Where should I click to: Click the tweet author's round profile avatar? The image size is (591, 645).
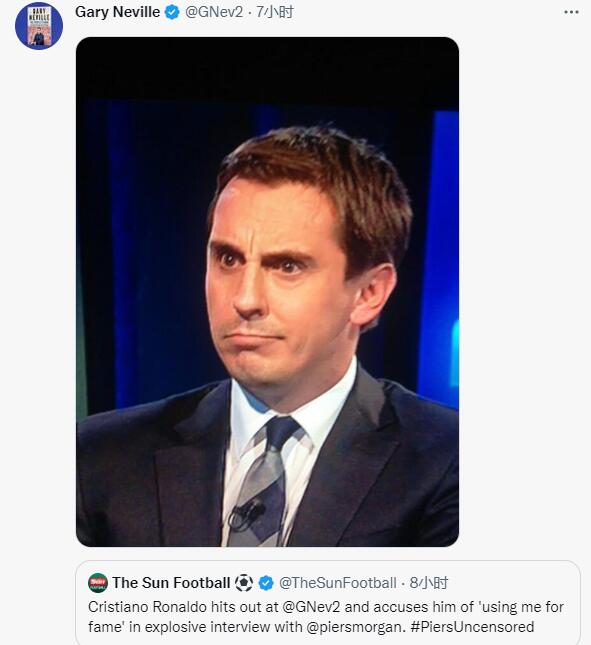tap(39, 26)
